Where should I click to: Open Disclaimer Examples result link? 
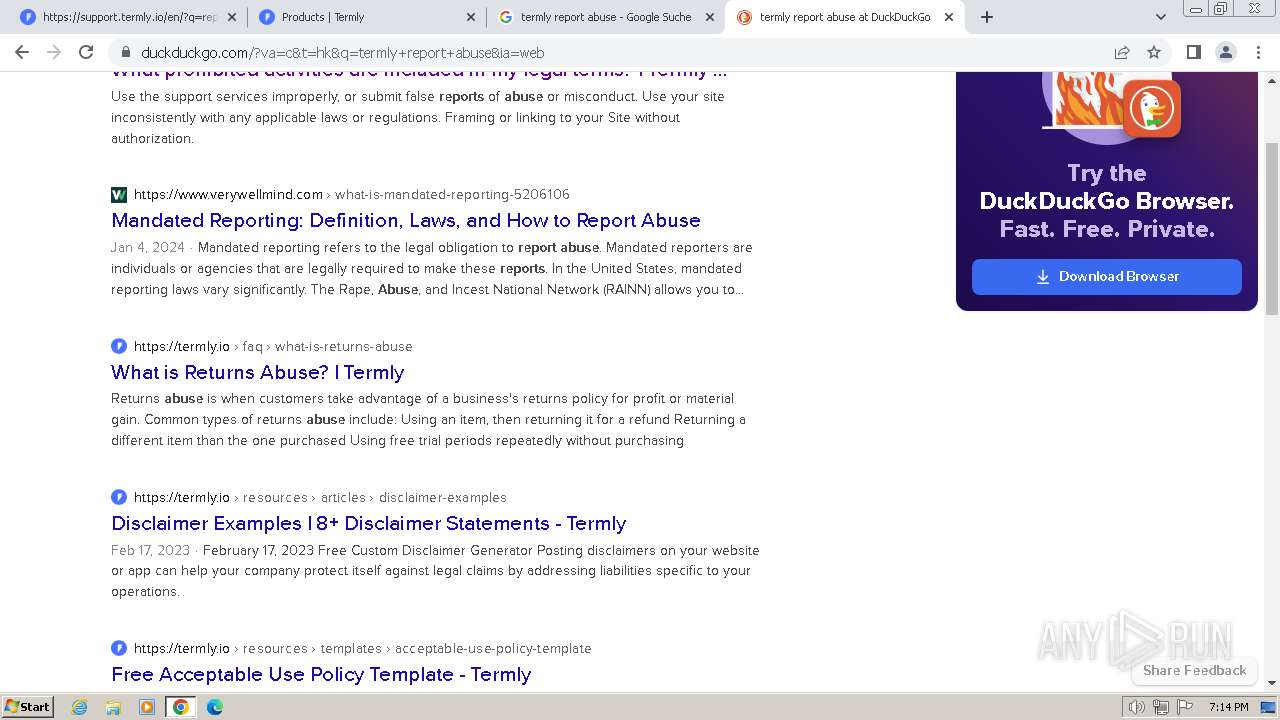tap(369, 523)
